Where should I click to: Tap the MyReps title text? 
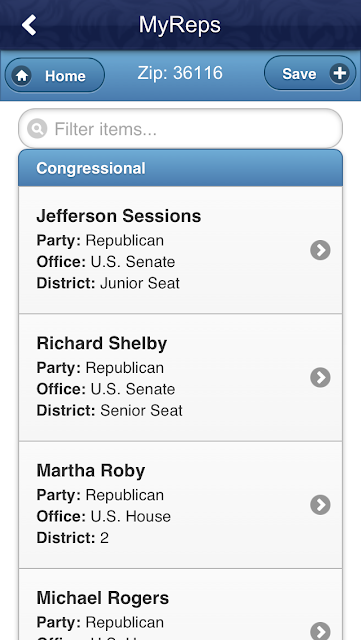[x=180, y=25]
